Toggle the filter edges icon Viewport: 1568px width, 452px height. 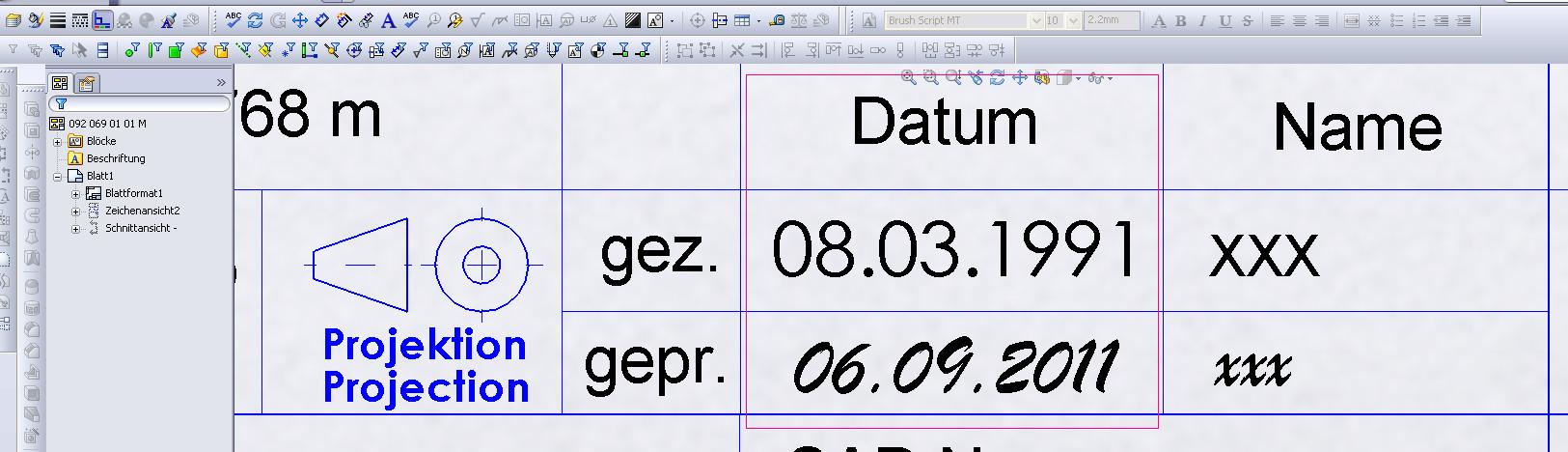click(x=154, y=50)
